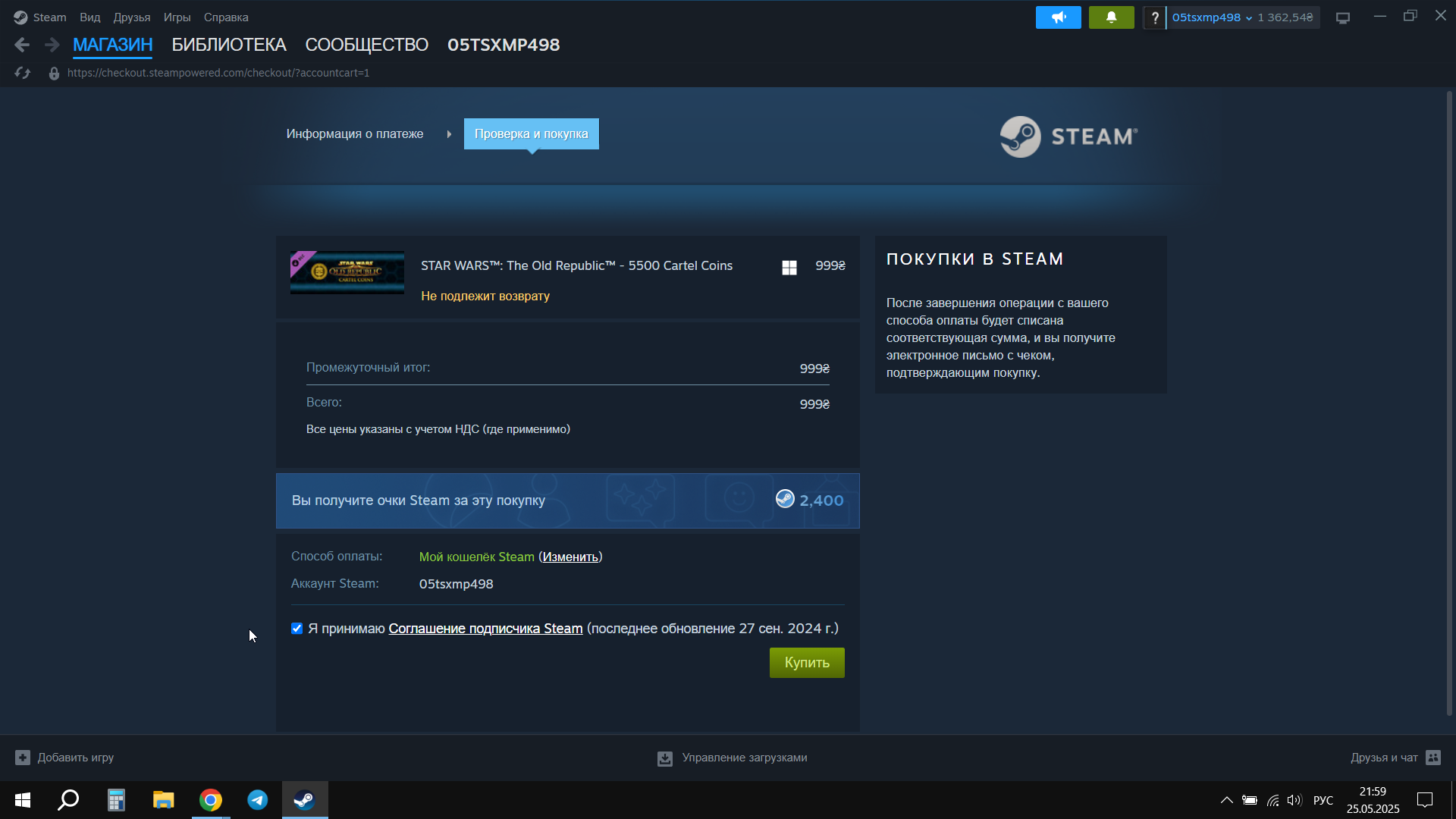Open the Вид menu
This screenshot has width=1456, height=819.
tap(89, 17)
